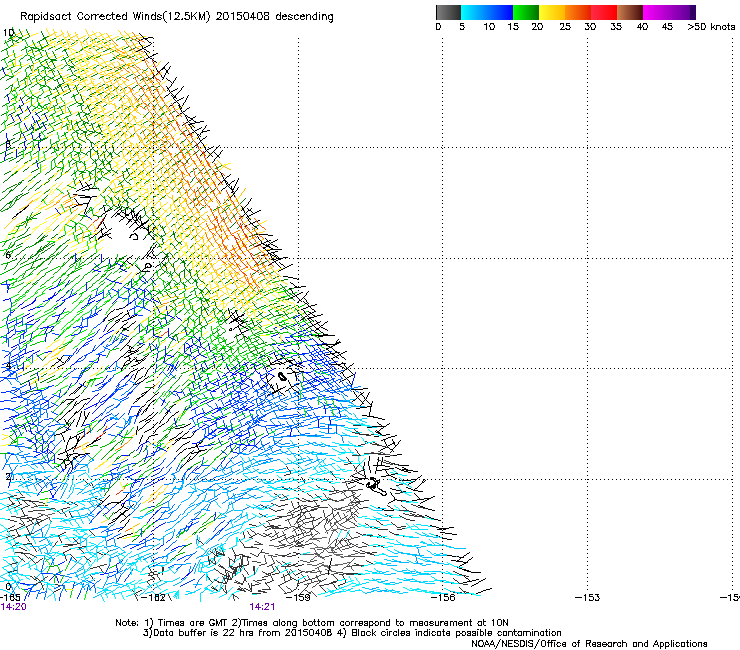Click the '20150408 descending' title text
This screenshot has width=740, height=650.
pyautogui.click(x=275, y=17)
